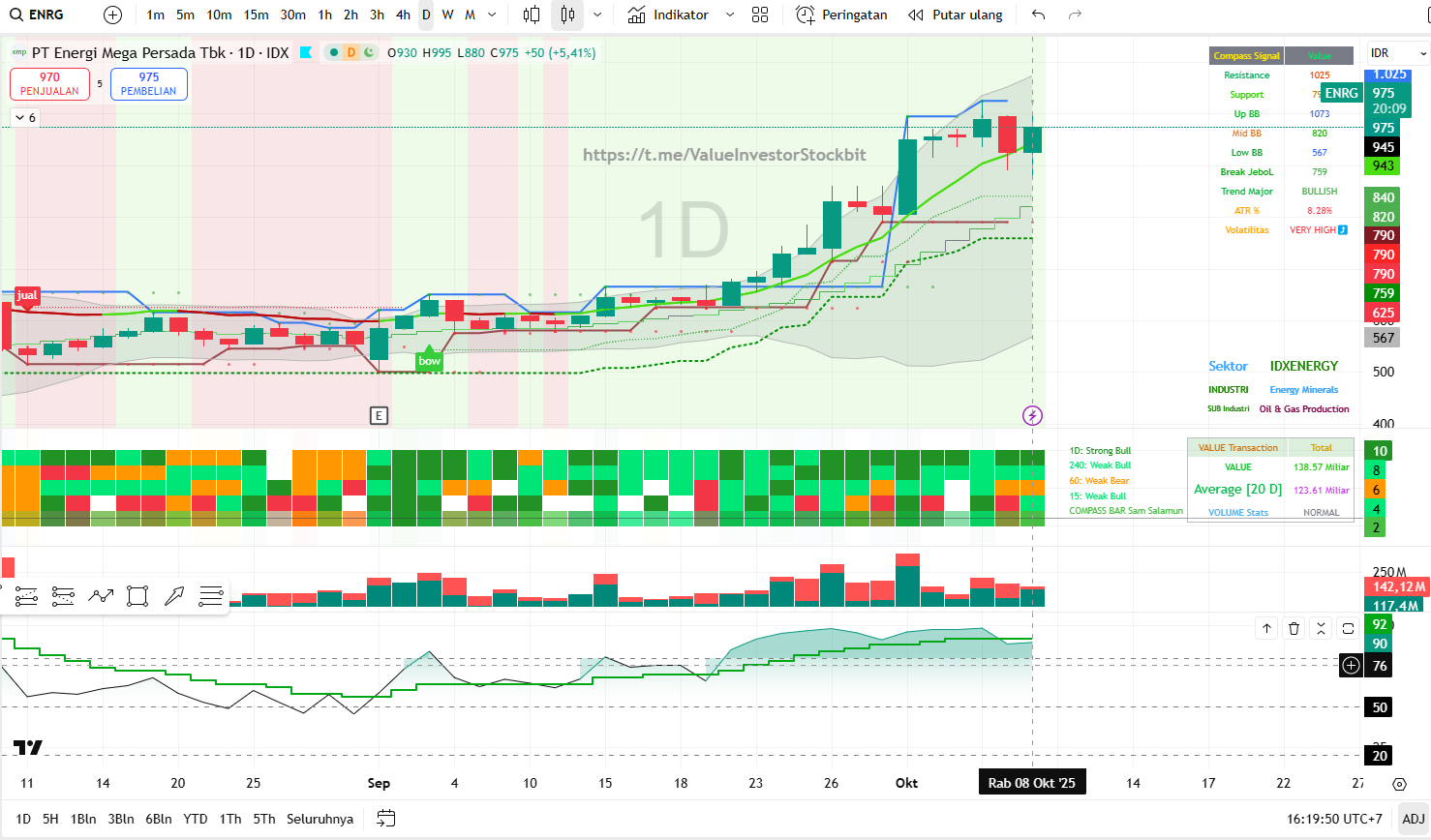Delete the indicator pane with trash icon

[x=1294, y=629]
